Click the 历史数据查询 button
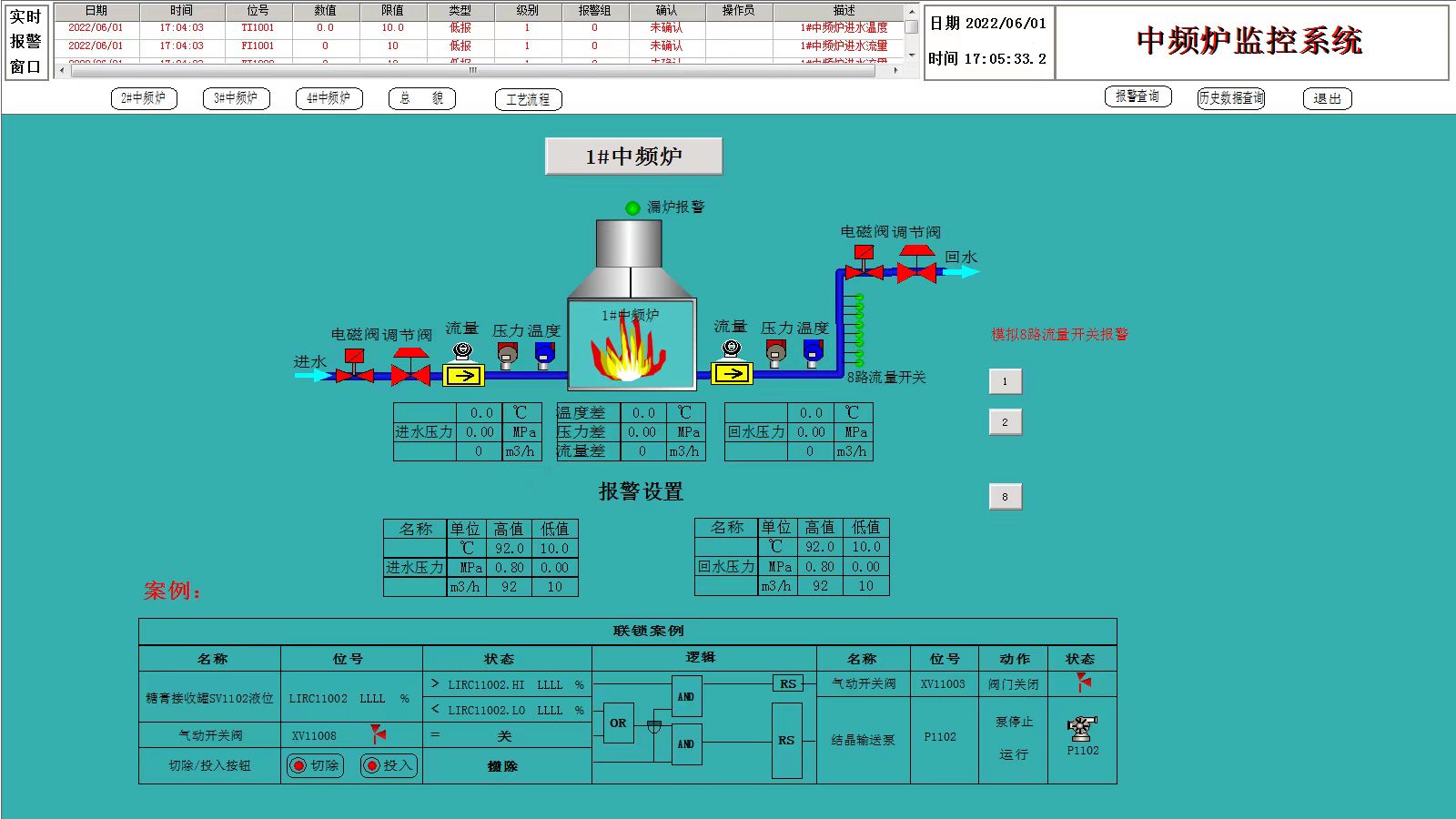Viewport: 1456px width, 819px height. 1230,98
